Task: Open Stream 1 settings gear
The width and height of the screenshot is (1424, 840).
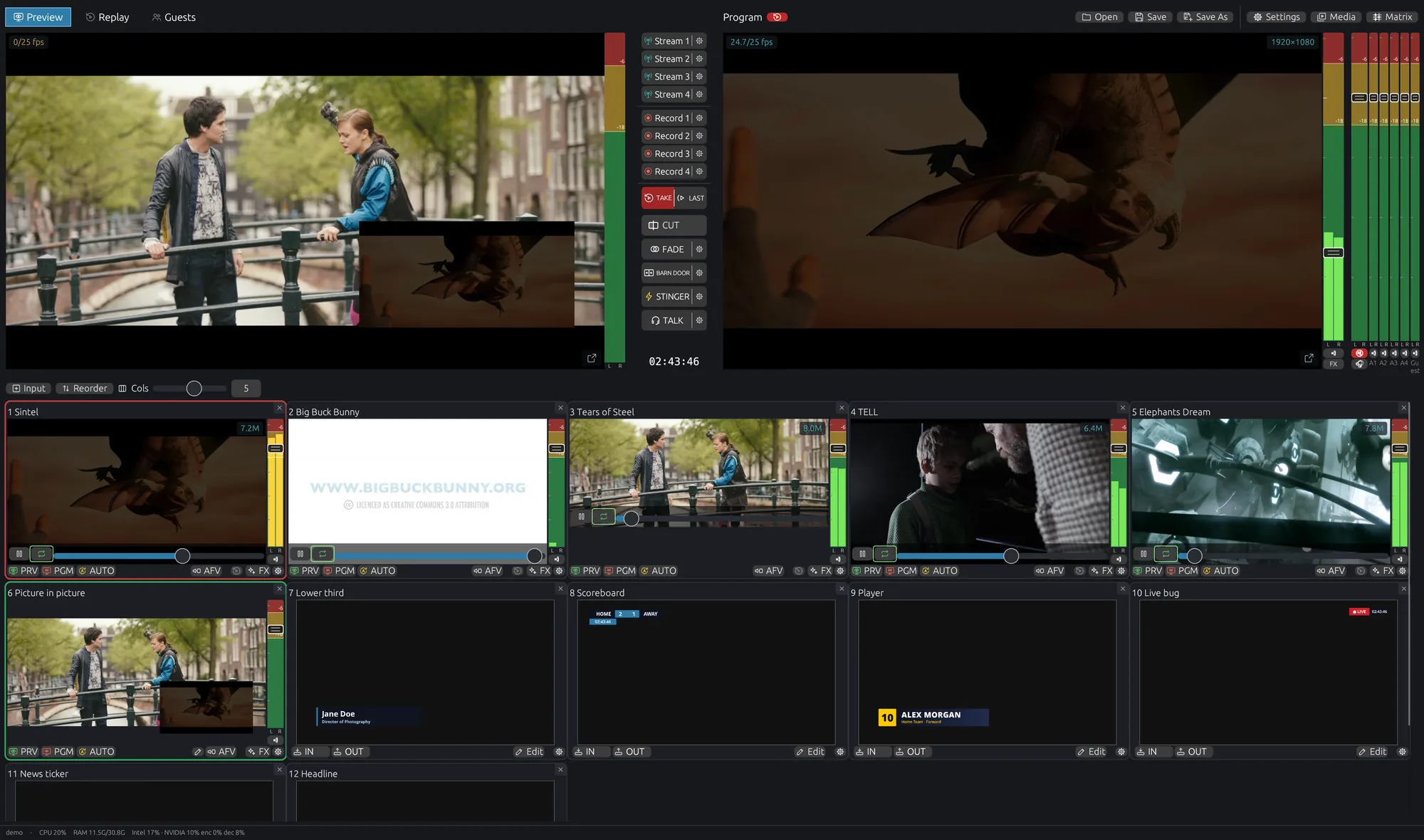Action: [x=699, y=41]
